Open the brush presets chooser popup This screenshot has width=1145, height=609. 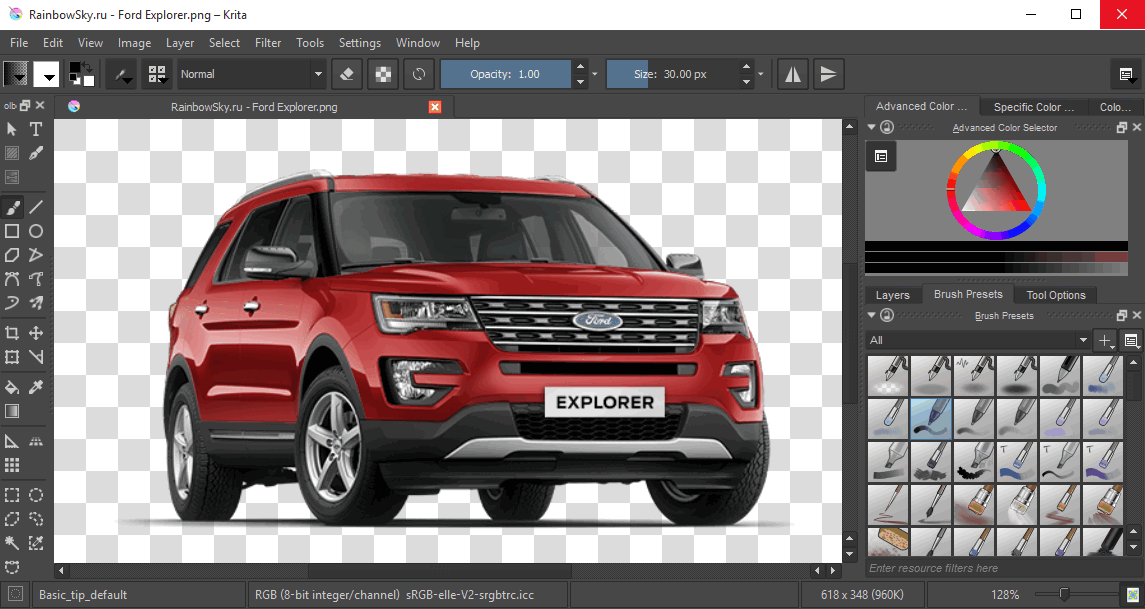pyautogui.click(x=157, y=74)
